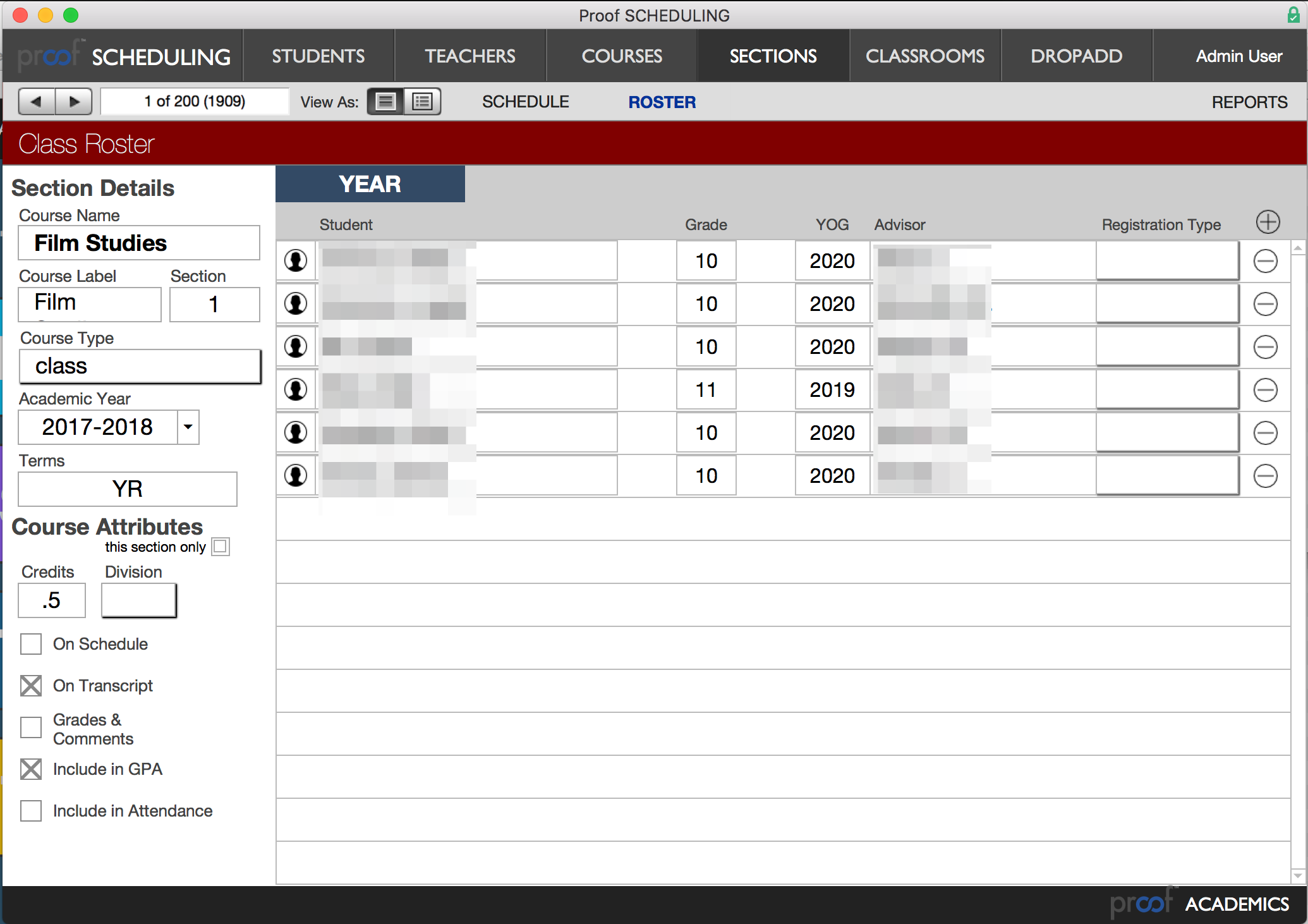Switch to list view icon
Viewport: 1308px width, 924px height.
pyautogui.click(x=422, y=101)
